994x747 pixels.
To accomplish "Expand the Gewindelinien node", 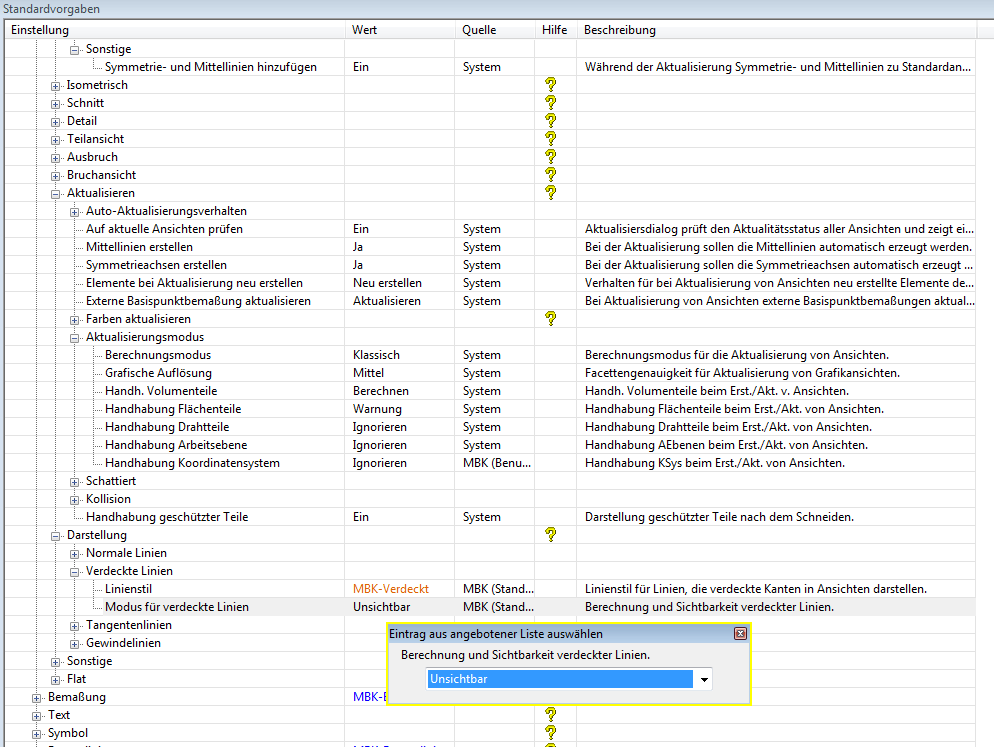I will [x=75, y=644].
